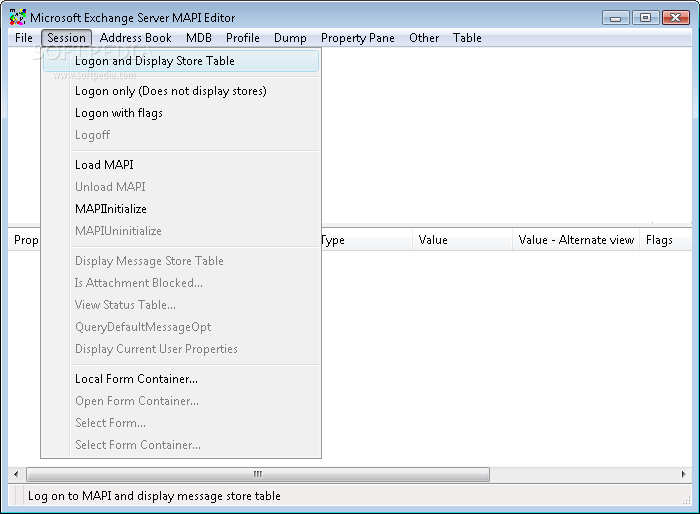The height and width of the screenshot is (514, 700).
Task: Close the open Session menu
Action: click(x=66, y=38)
